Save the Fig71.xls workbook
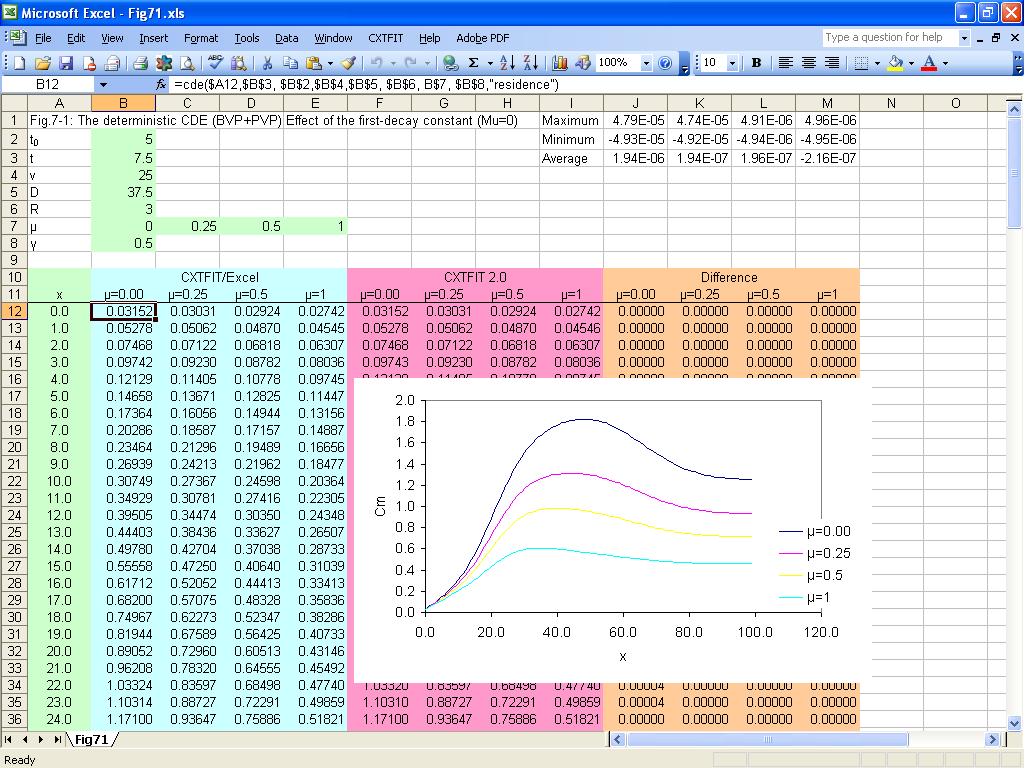The width and height of the screenshot is (1025, 768). point(68,62)
